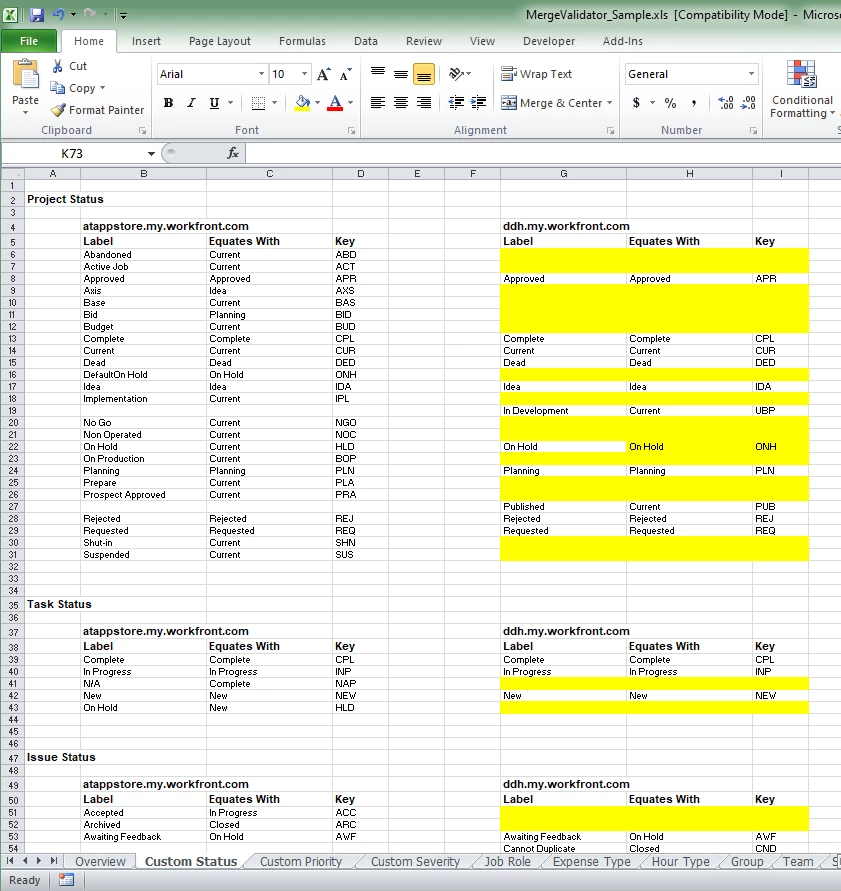Open the Customize Quick Access Toolbar arrow
The image size is (841, 891).
(123, 15)
